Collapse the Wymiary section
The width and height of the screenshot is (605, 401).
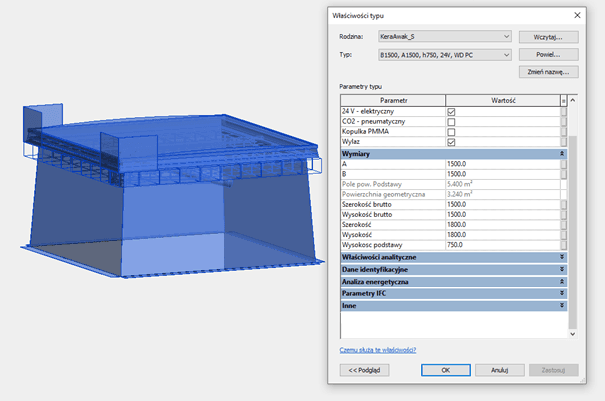point(562,154)
